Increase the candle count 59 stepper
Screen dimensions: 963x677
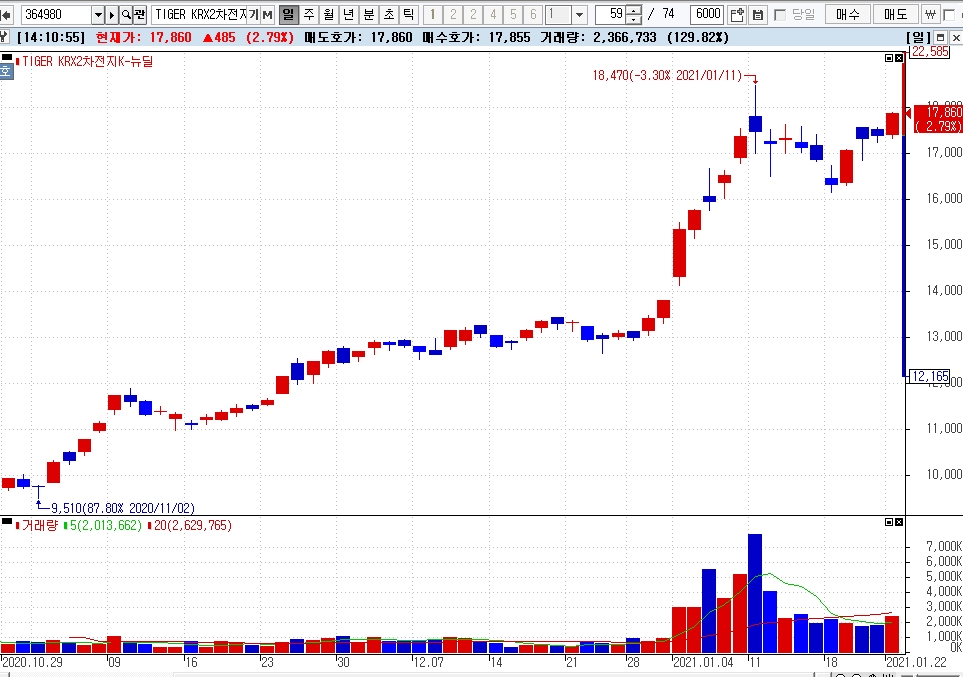click(636, 10)
